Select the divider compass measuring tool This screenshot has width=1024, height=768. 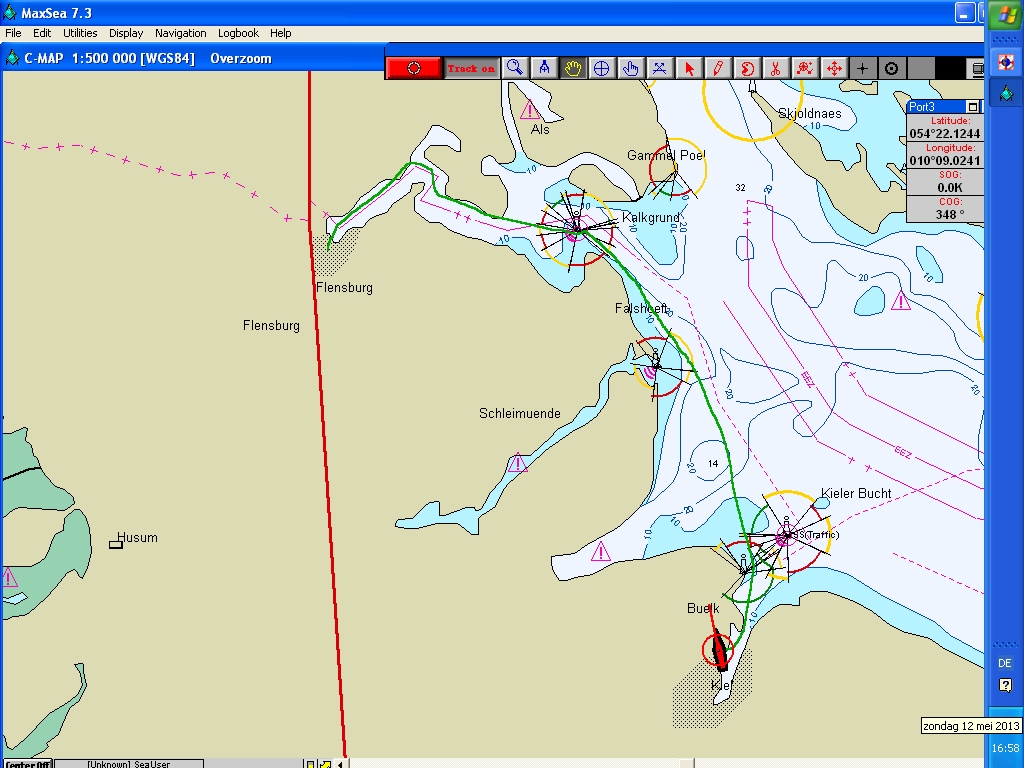point(544,69)
